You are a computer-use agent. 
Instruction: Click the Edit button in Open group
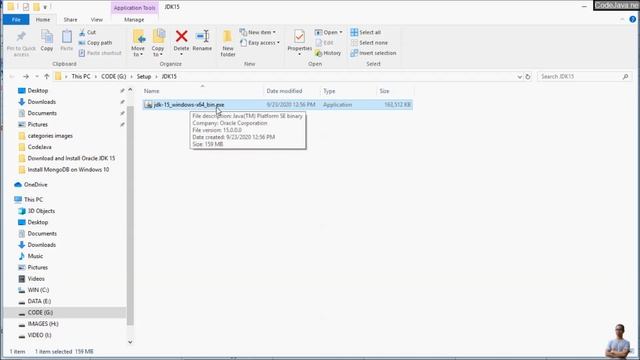tap(324, 42)
